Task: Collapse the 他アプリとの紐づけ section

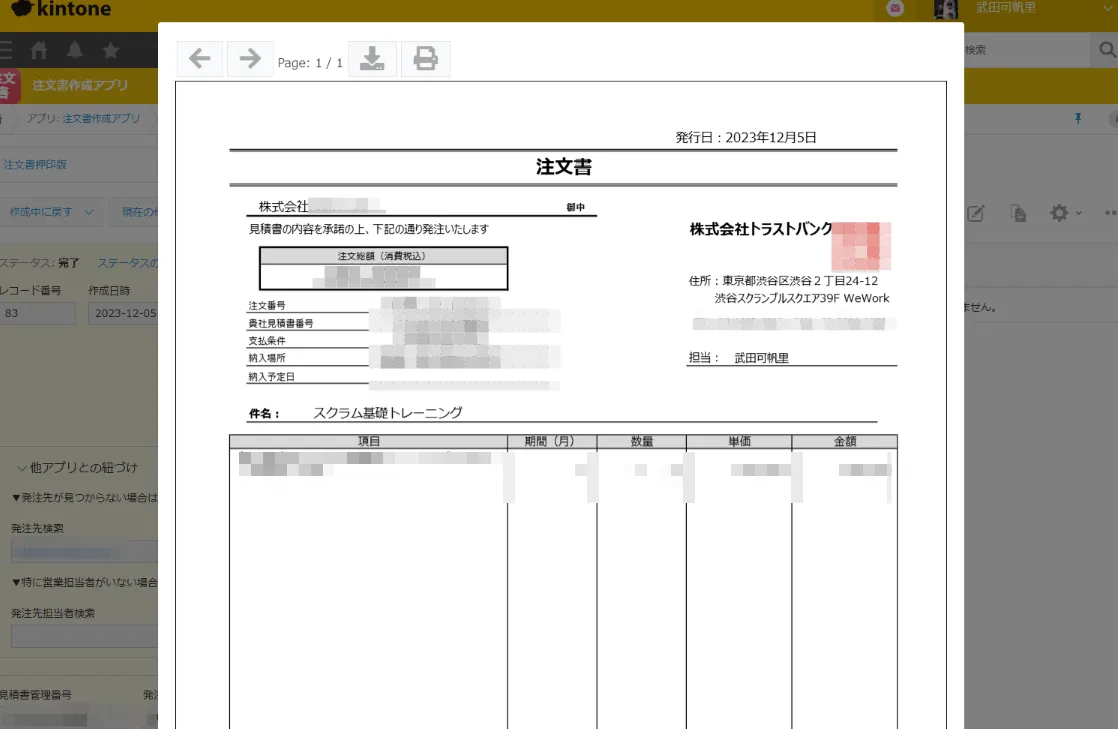Action: [22, 468]
